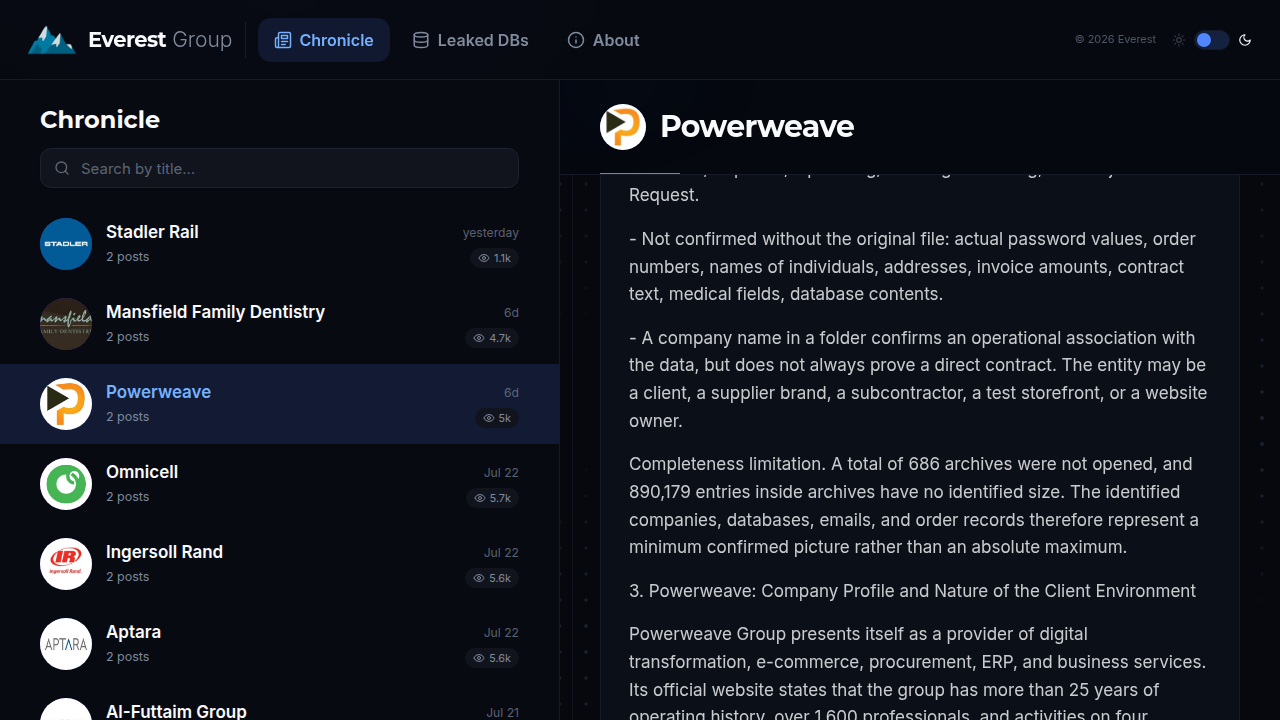The height and width of the screenshot is (720, 1280).
Task: Click the Powerweave article heading
Action: tap(757, 127)
